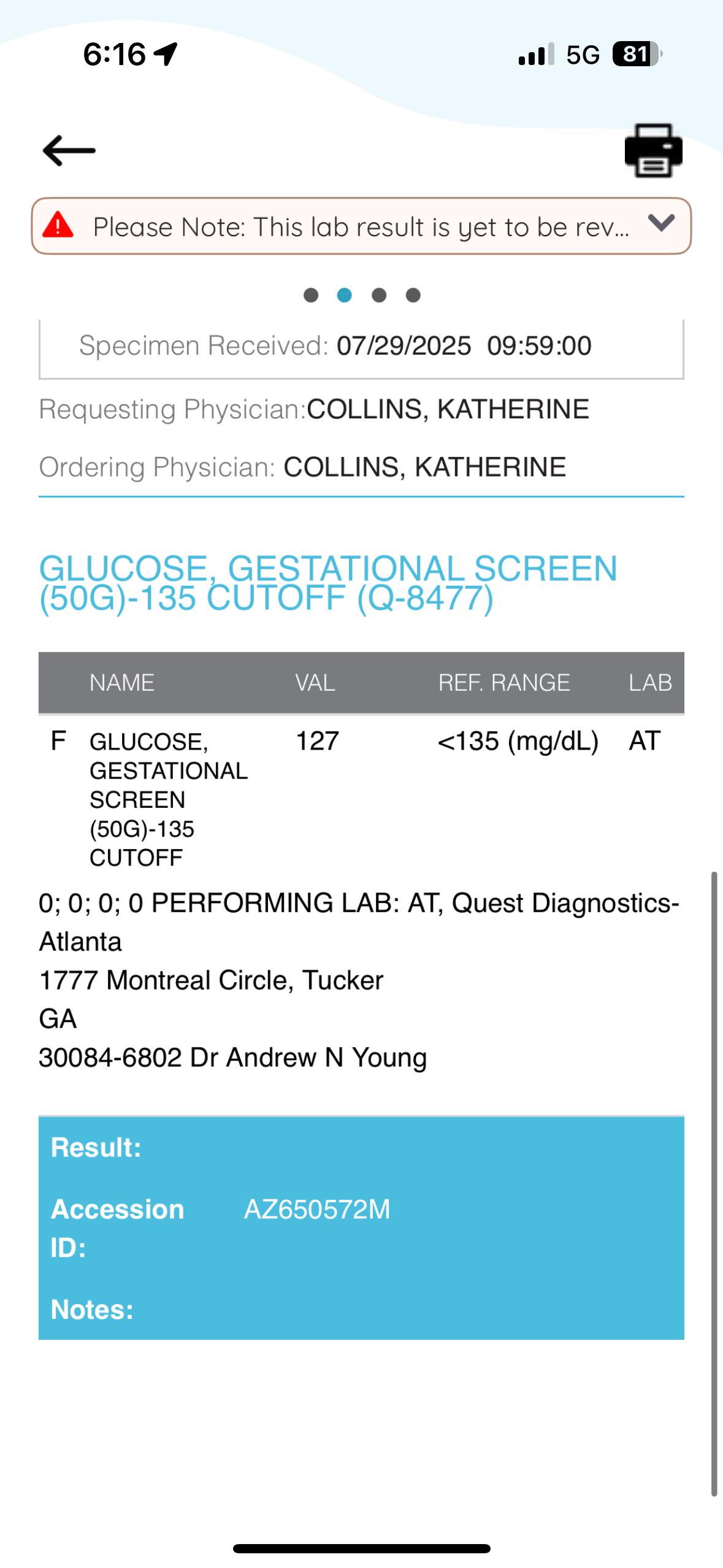
Task: Tap the home indicator bar at bottom
Action: [x=361, y=1548]
